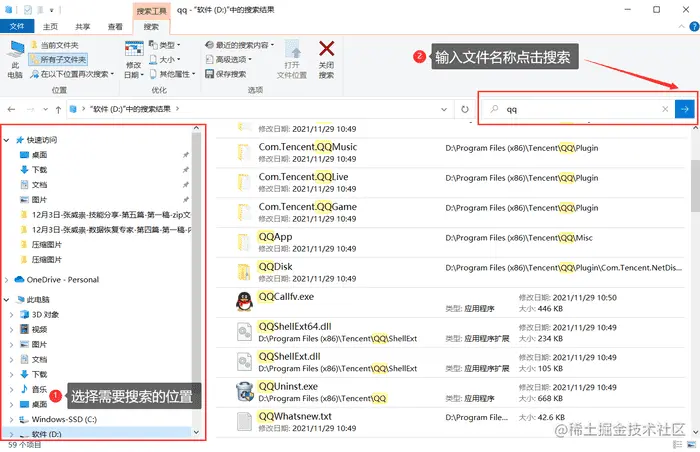Open recent locations dropdown arrow
700x452 pixels.
click(45, 109)
